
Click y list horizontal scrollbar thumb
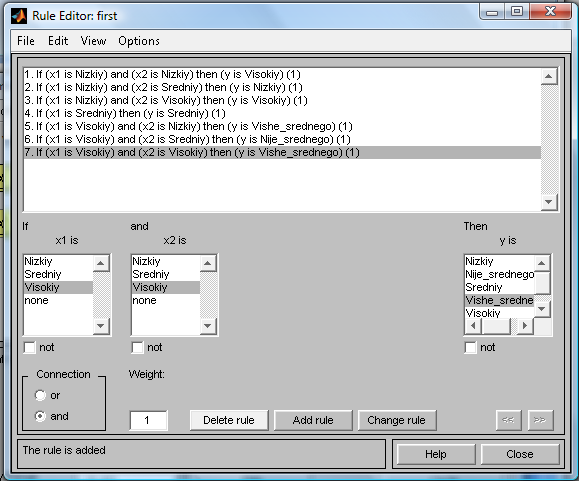[x=496, y=326]
